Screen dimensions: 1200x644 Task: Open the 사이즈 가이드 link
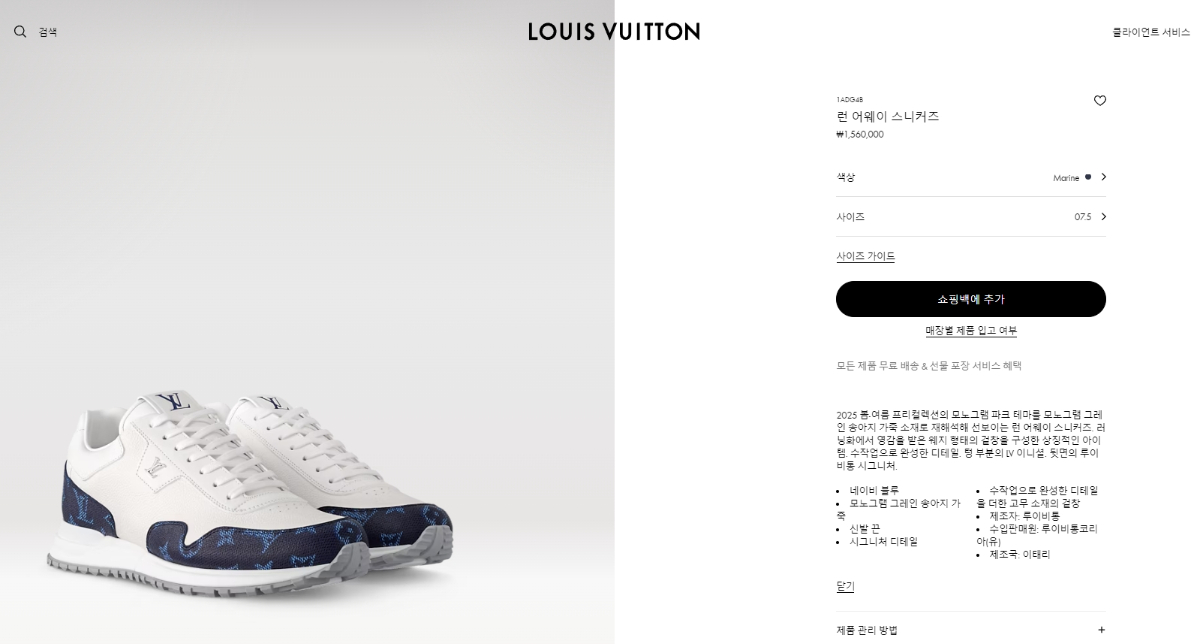(866, 257)
